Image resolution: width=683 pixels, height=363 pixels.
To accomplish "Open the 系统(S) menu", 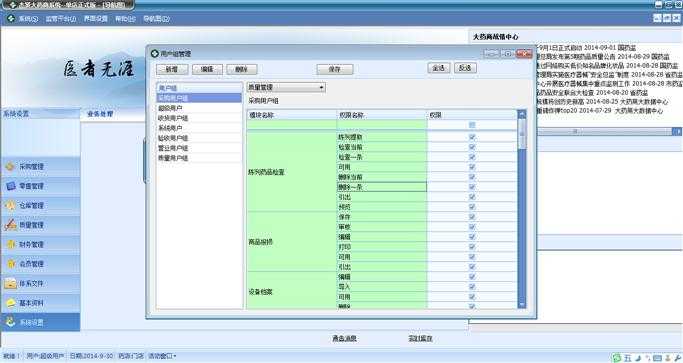I will 28,19.
